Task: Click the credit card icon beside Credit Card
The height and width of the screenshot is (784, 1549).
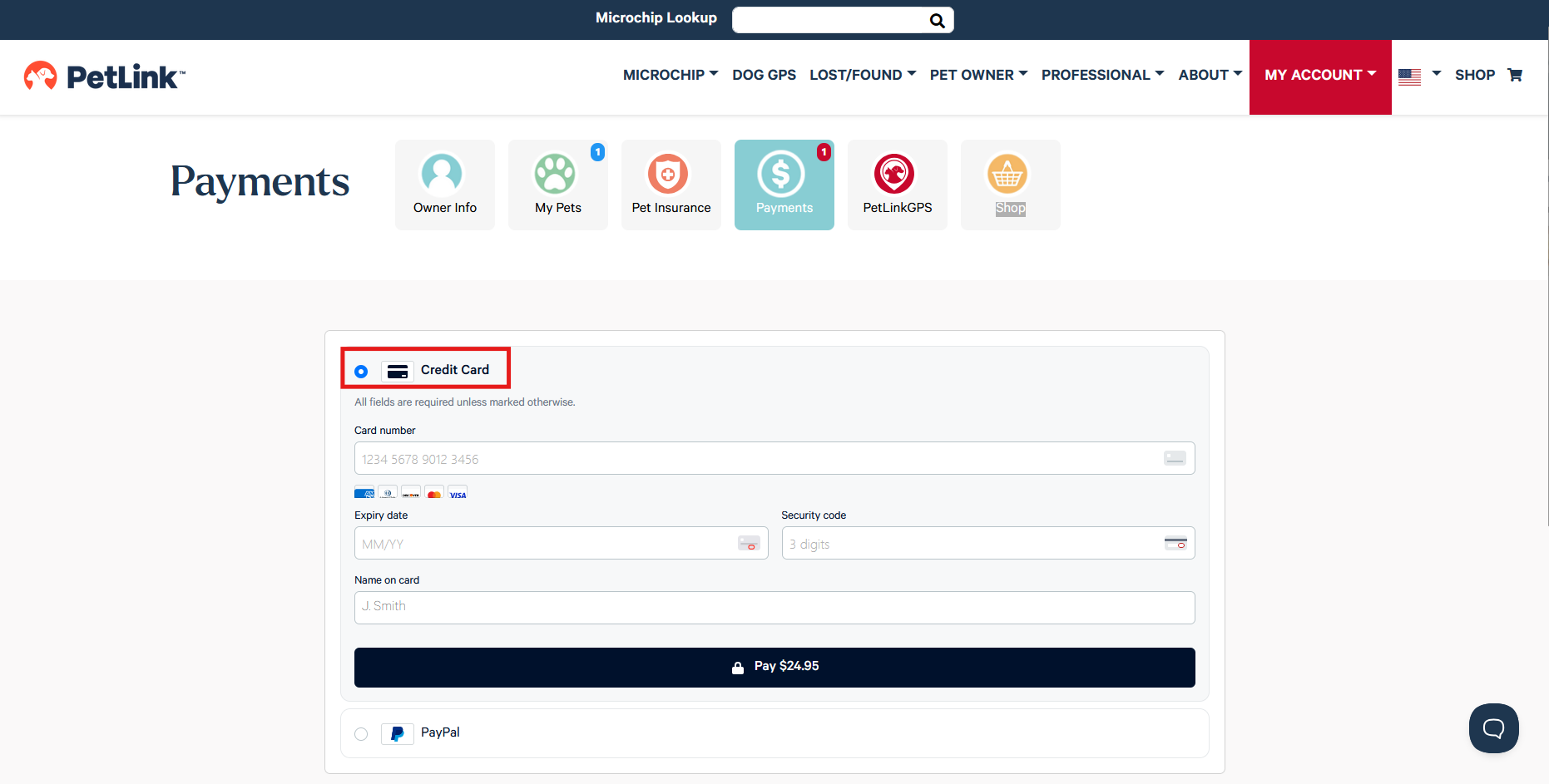Action: click(398, 371)
